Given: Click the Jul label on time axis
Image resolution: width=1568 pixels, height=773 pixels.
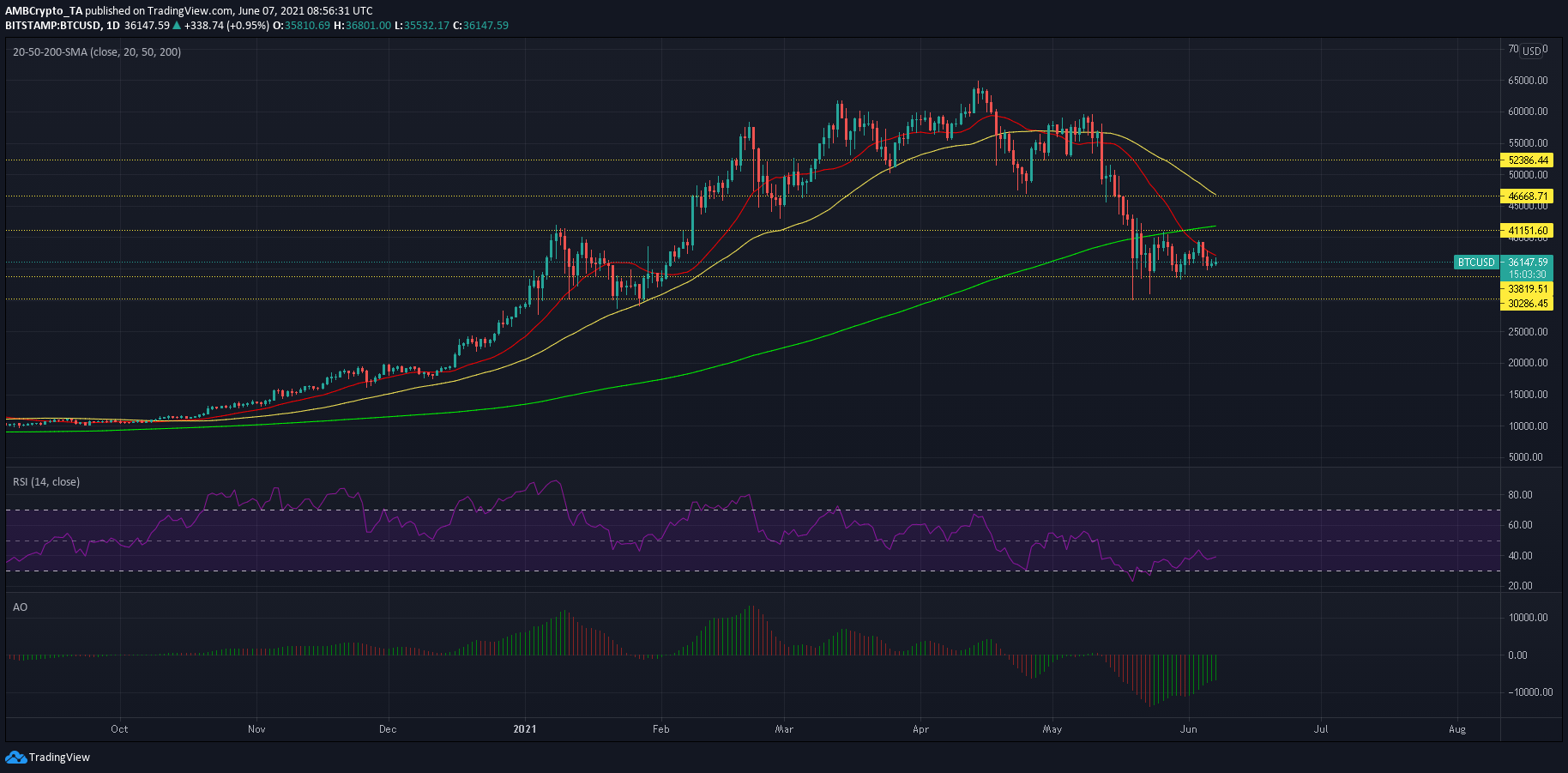Looking at the screenshot, I should 1321,729.
